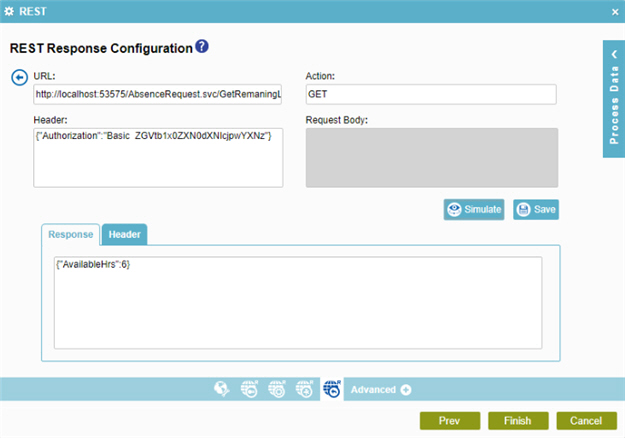Image resolution: width=625 pixels, height=438 pixels.
Task: Open the first globe wizard step icon
Action: (222, 389)
